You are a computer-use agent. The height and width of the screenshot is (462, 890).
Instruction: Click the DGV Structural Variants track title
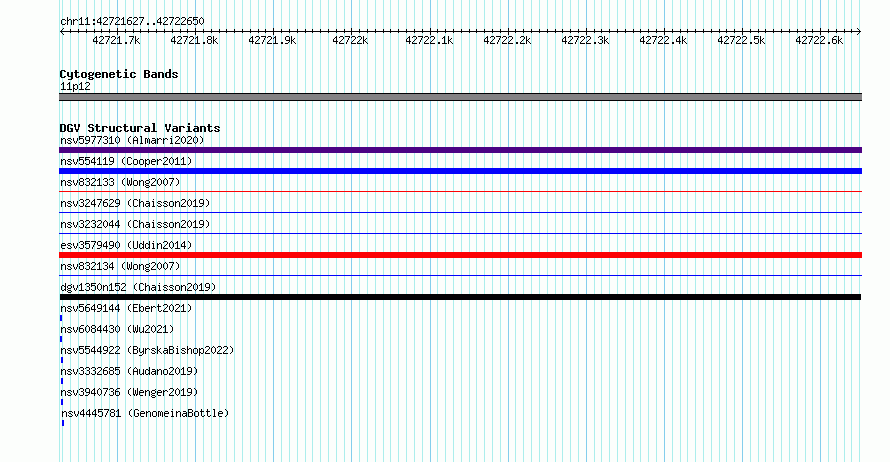tap(140, 128)
